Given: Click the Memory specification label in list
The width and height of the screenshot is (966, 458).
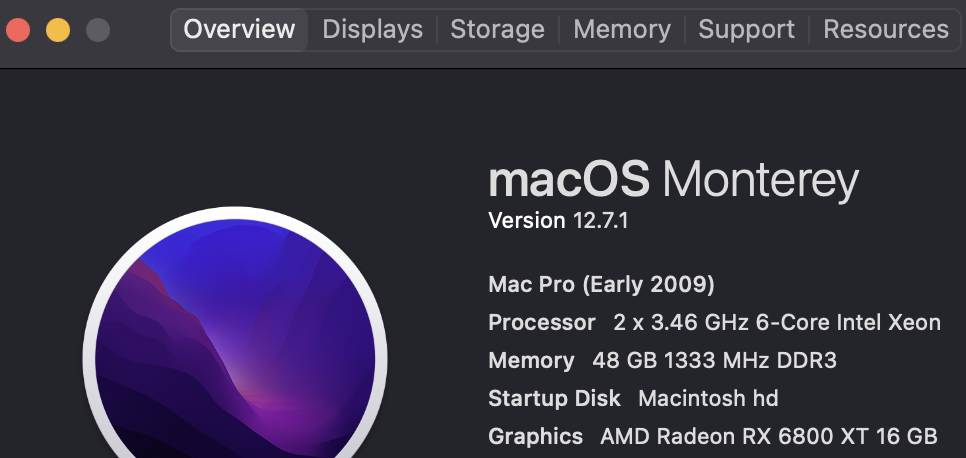Looking at the screenshot, I should [x=531, y=361].
